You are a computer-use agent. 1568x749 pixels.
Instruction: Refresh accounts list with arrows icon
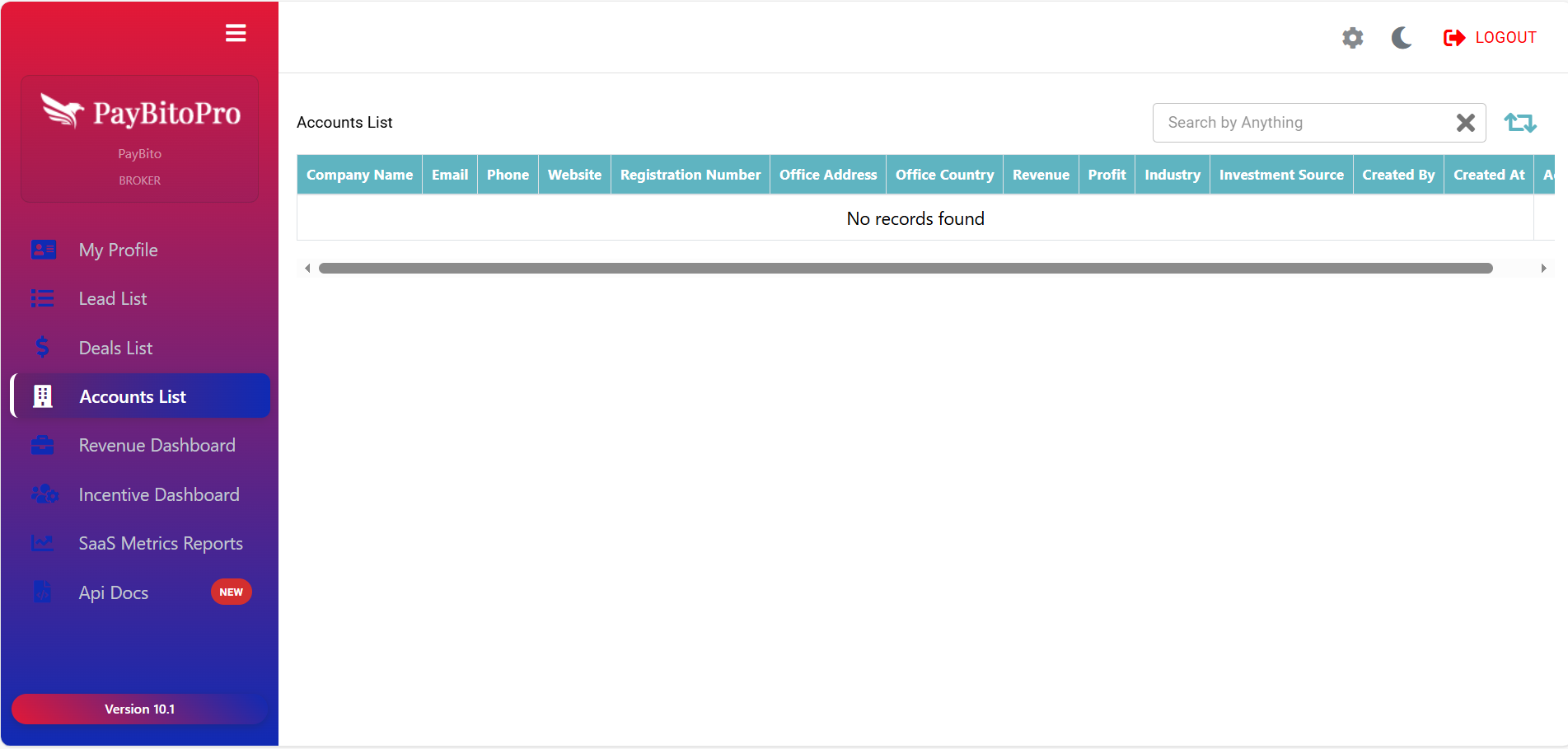pos(1519,123)
